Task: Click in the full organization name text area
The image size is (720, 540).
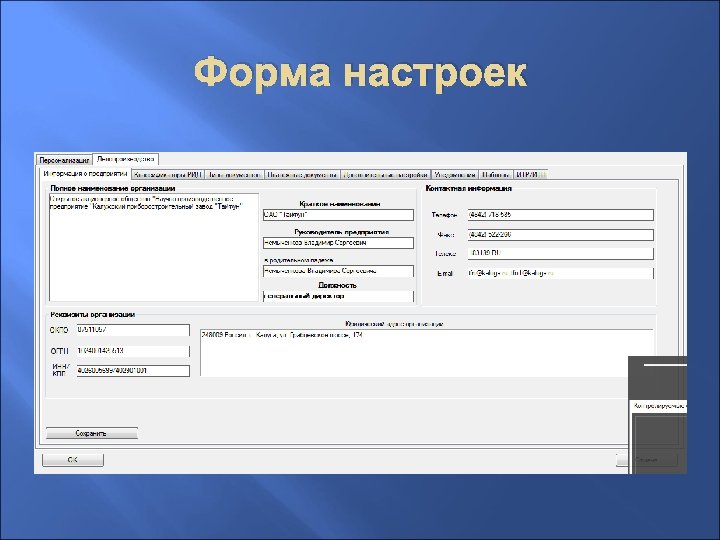Action: pos(154,248)
